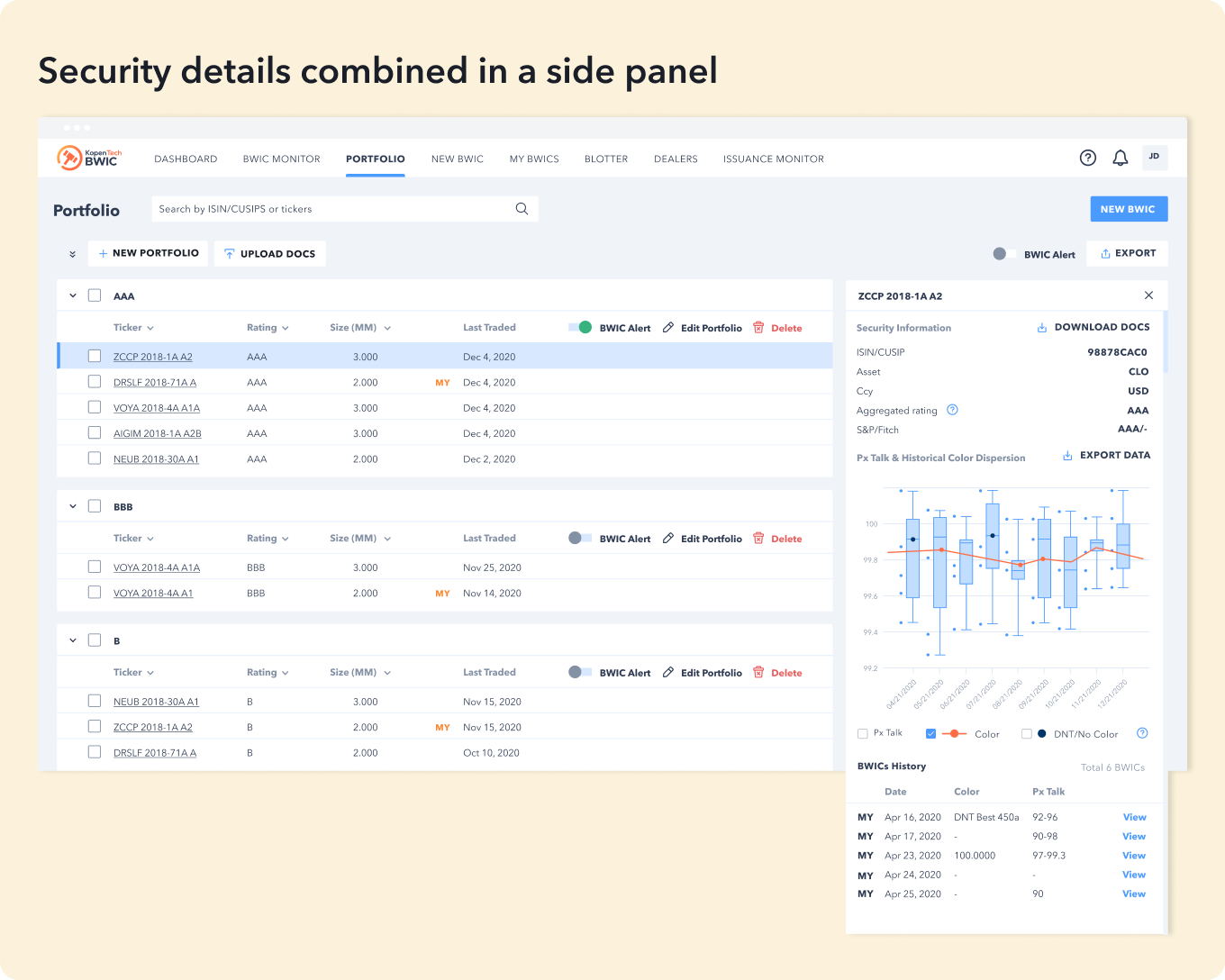Screen dimensions: 1225x980
Task: Collapse all portfolios with double chevron
Action: [x=72, y=254]
